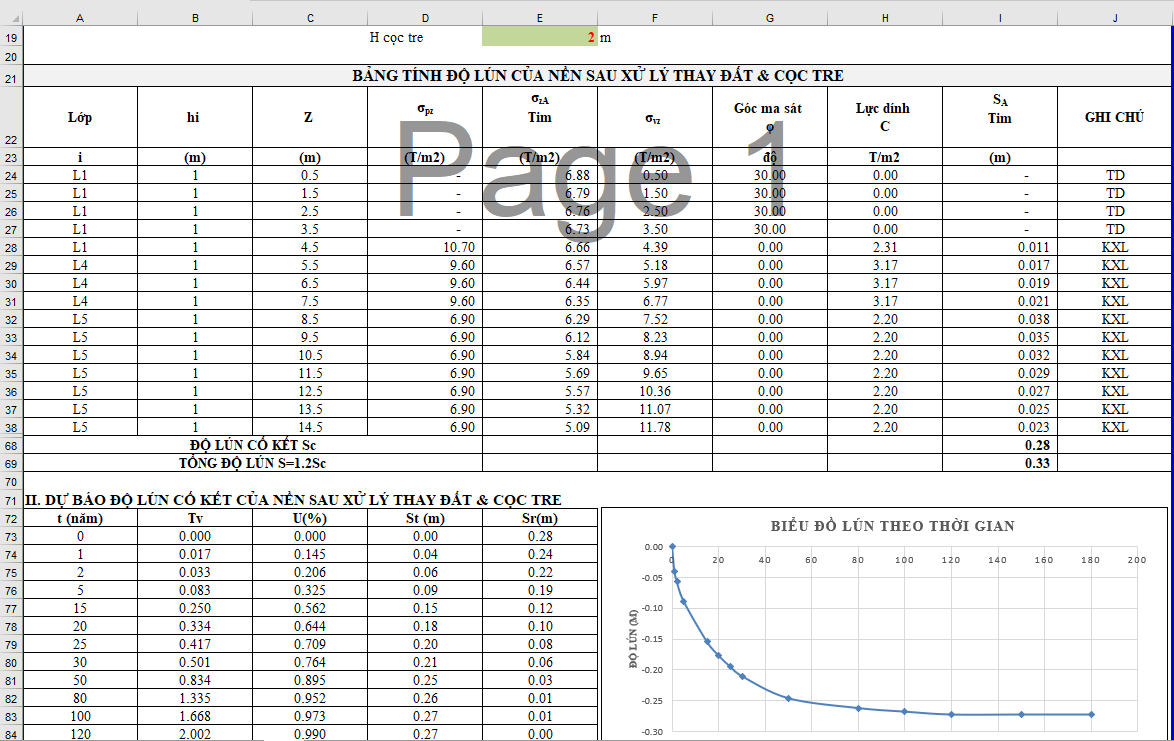Viewport: 1174px width, 741px height.
Task: Select row 68 header
Action: (11, 445)
